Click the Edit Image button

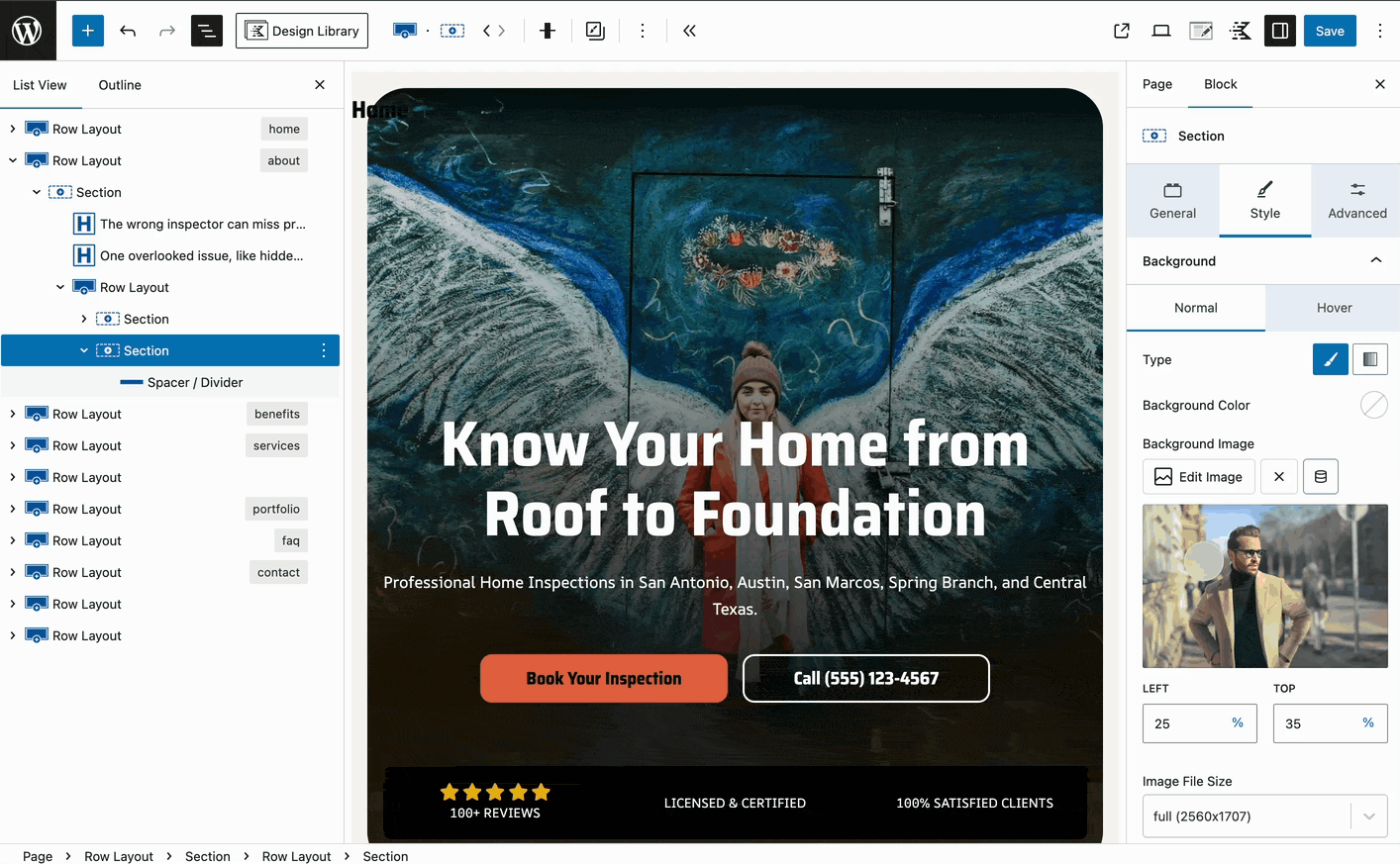1198,476
